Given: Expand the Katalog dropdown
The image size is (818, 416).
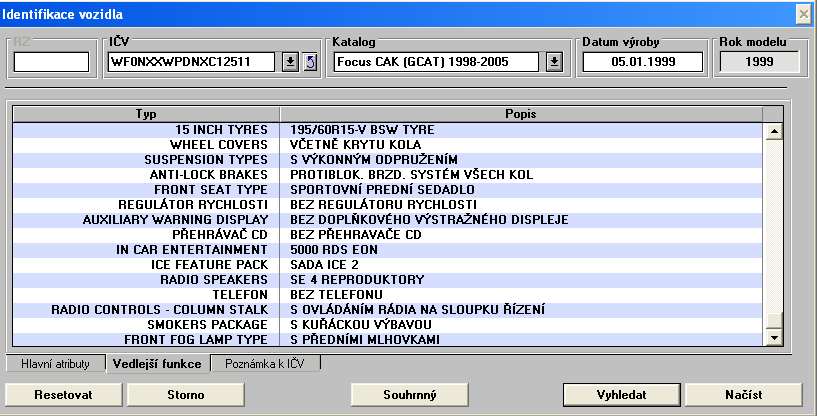Looking at the screenshot, I should pyautogui.click(x=554, y=62).
